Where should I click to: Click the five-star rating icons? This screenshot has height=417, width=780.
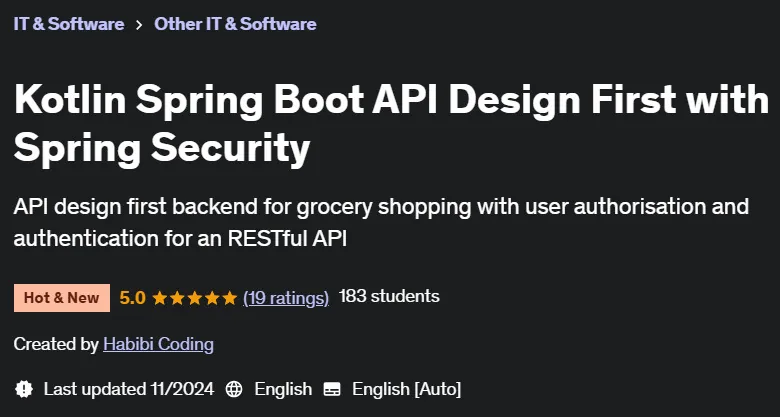coord(195,298)
